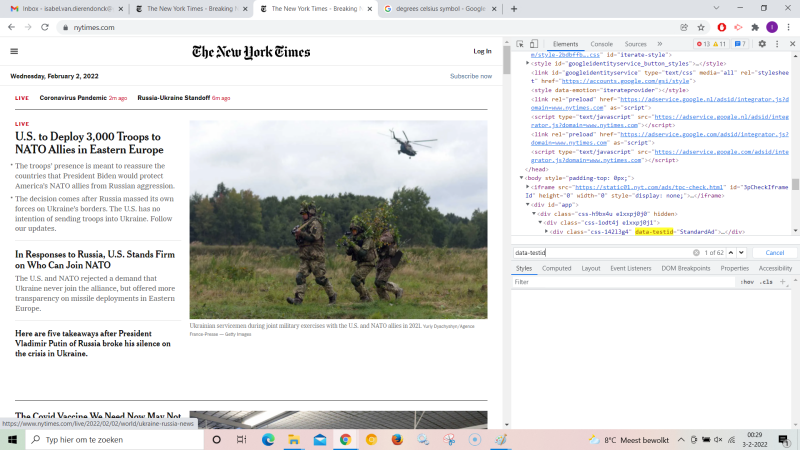Open the Properties pane tab
The width and height of the screenshot is (800, 450).
click(x=735, y=268)
